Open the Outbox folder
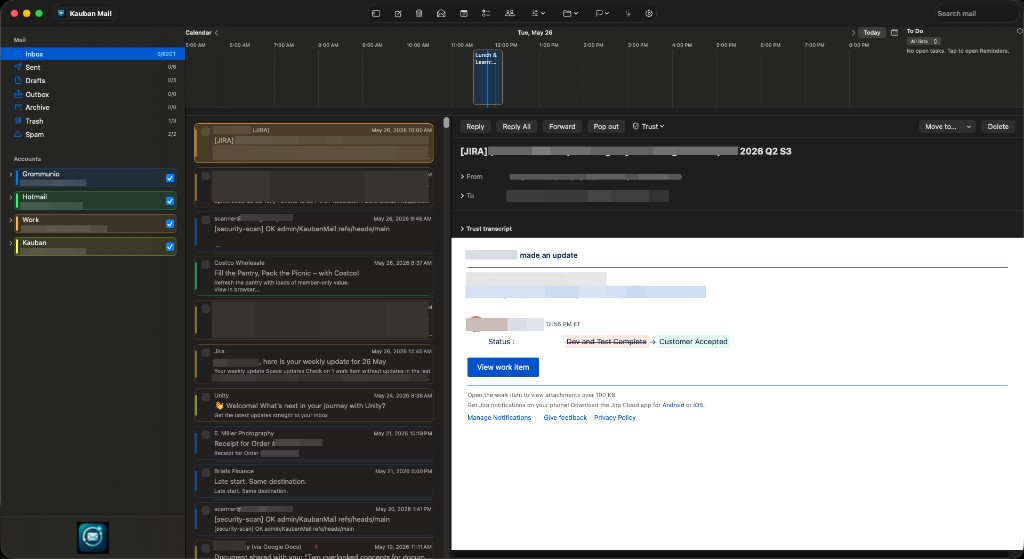Viewport: 1024px width, 559px height. coord(93,94)
